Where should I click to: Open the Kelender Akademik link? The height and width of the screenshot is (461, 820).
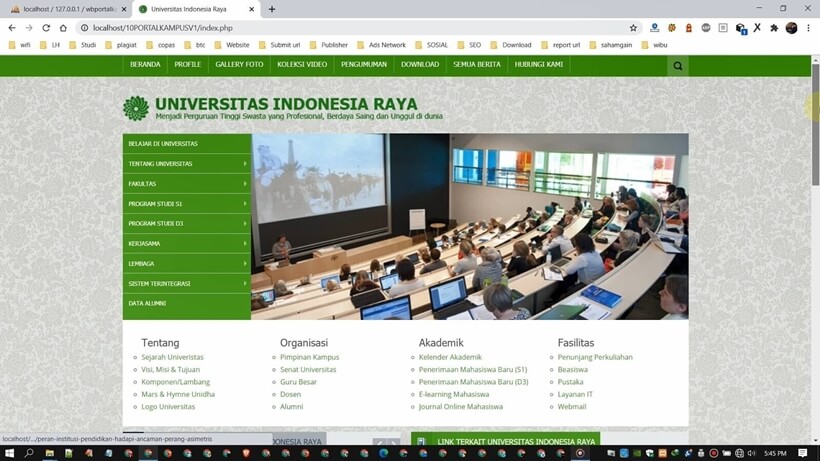click(450, 357)
